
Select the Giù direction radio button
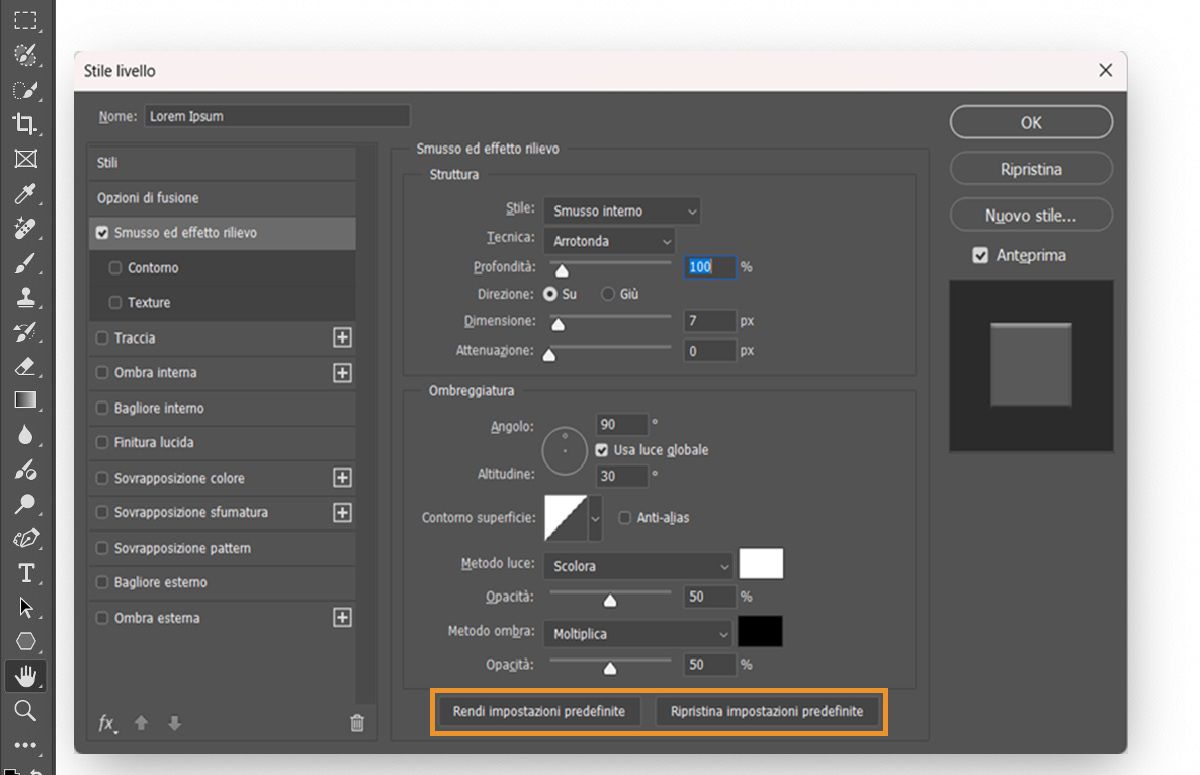607,294
